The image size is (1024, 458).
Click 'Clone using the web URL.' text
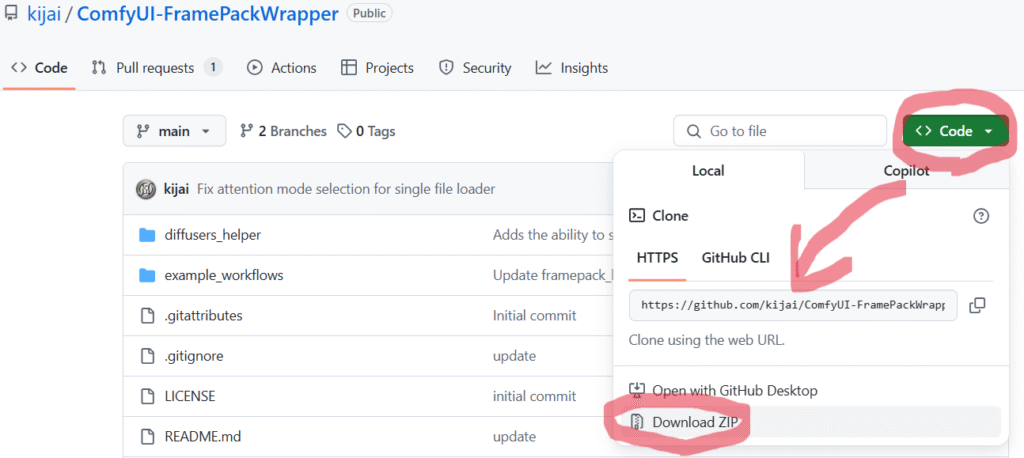click(707, 340)
